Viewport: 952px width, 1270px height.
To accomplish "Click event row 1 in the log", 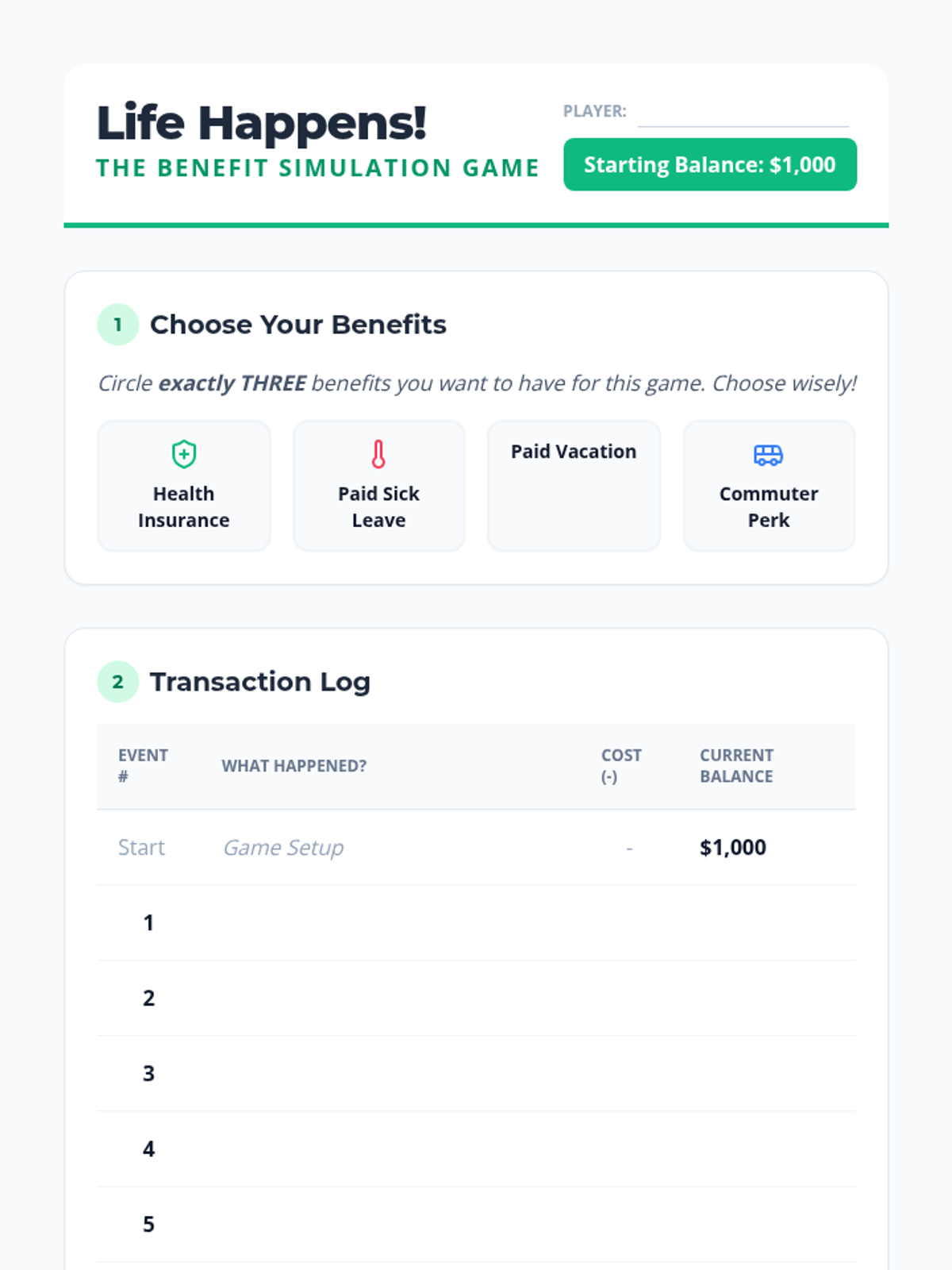I will [476, 922].
